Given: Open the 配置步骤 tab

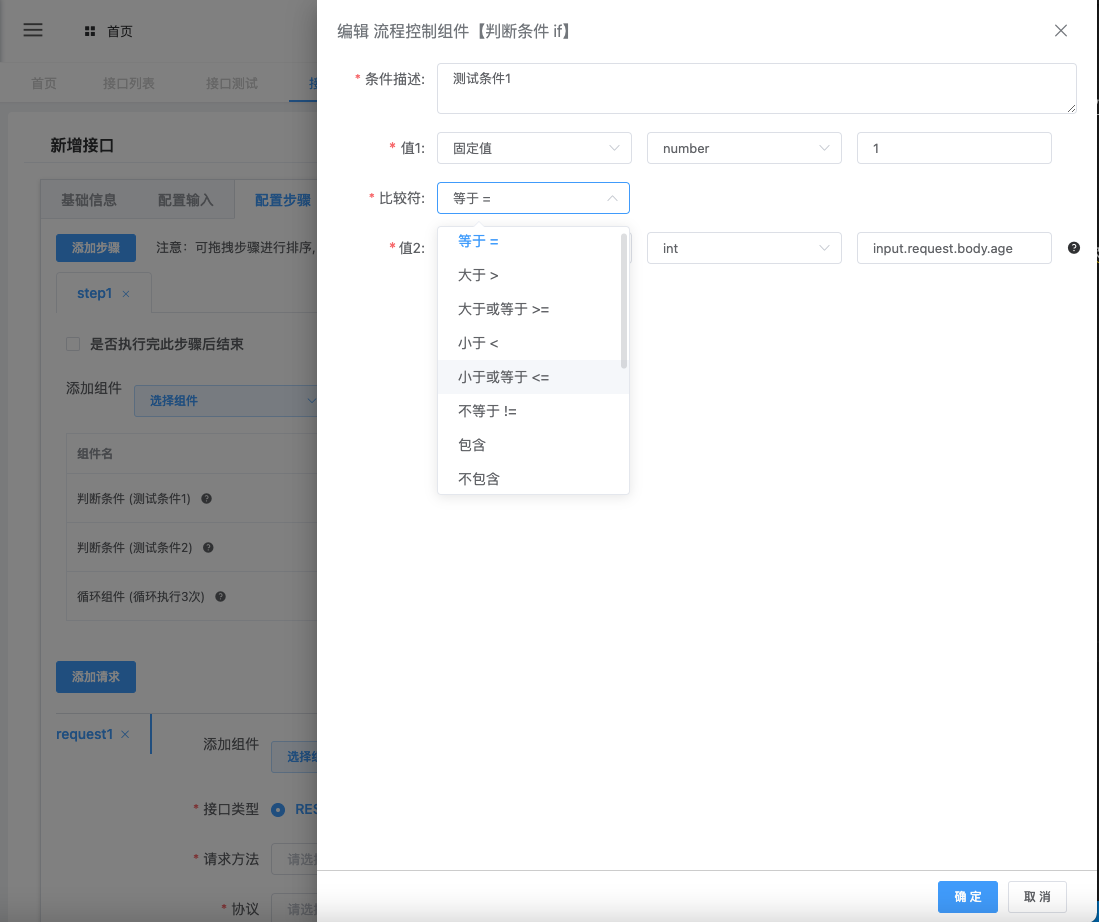Looking at the screenshot, I should (x=282, y=200).
